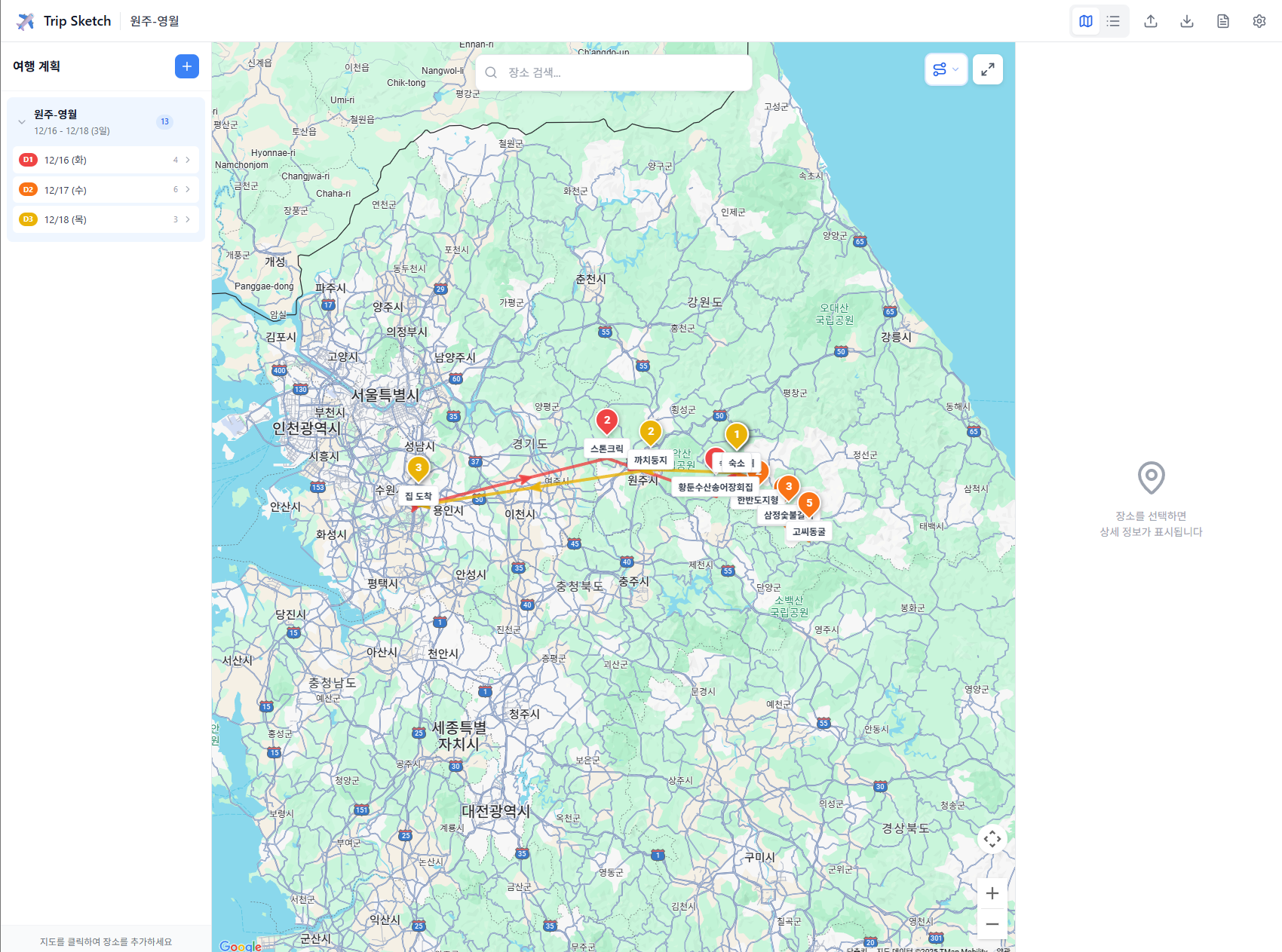Viewport: 1282px width, 952px height.
Task: Click the upload/share icon in the header
Action: 1150,20
